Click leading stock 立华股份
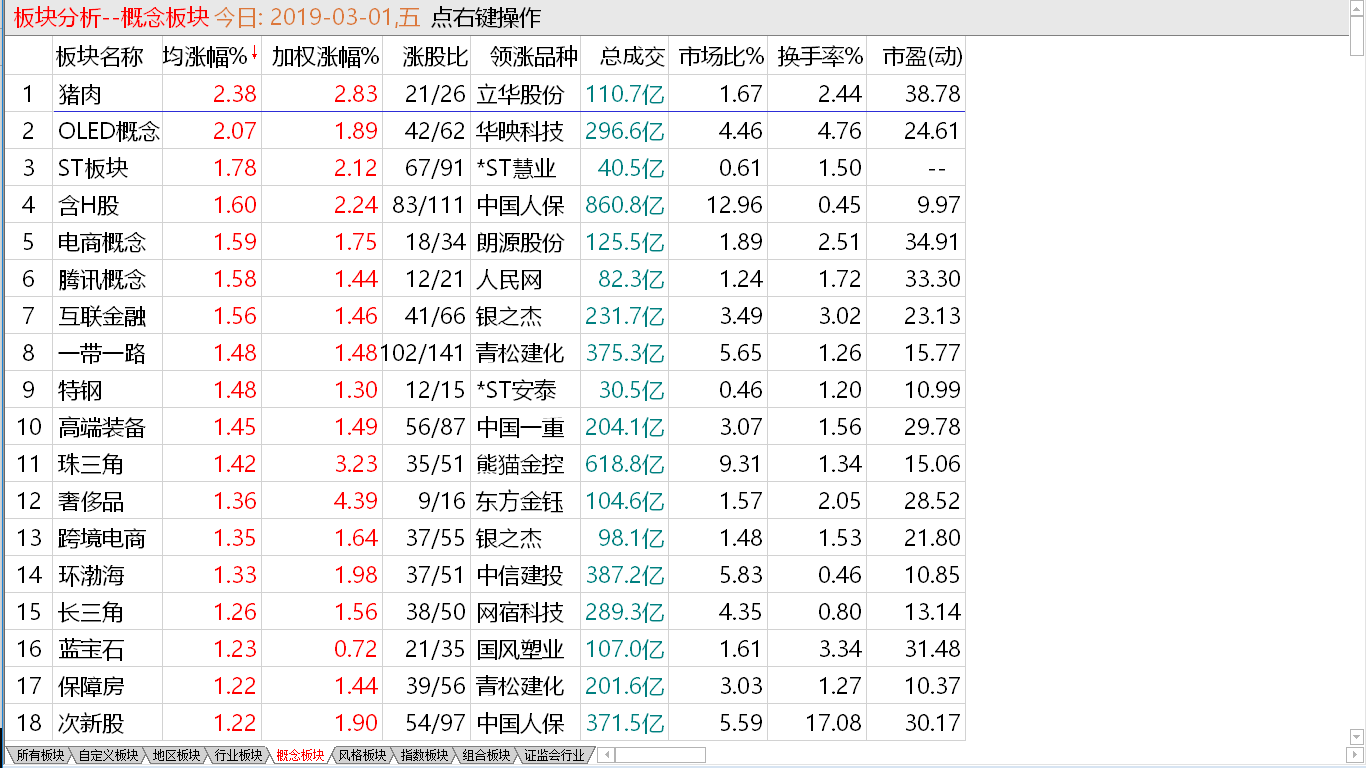Viewport: 1366px width, 768px height. tap(520, 94)
